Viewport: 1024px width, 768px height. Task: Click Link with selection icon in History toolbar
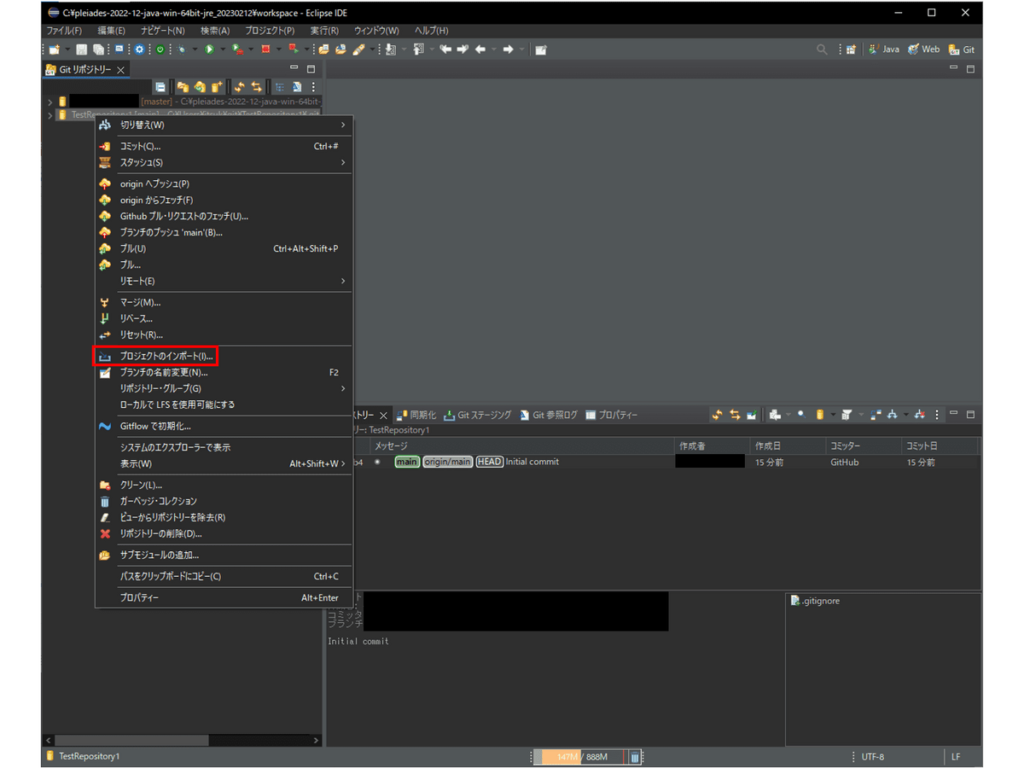tap(735, 415)
